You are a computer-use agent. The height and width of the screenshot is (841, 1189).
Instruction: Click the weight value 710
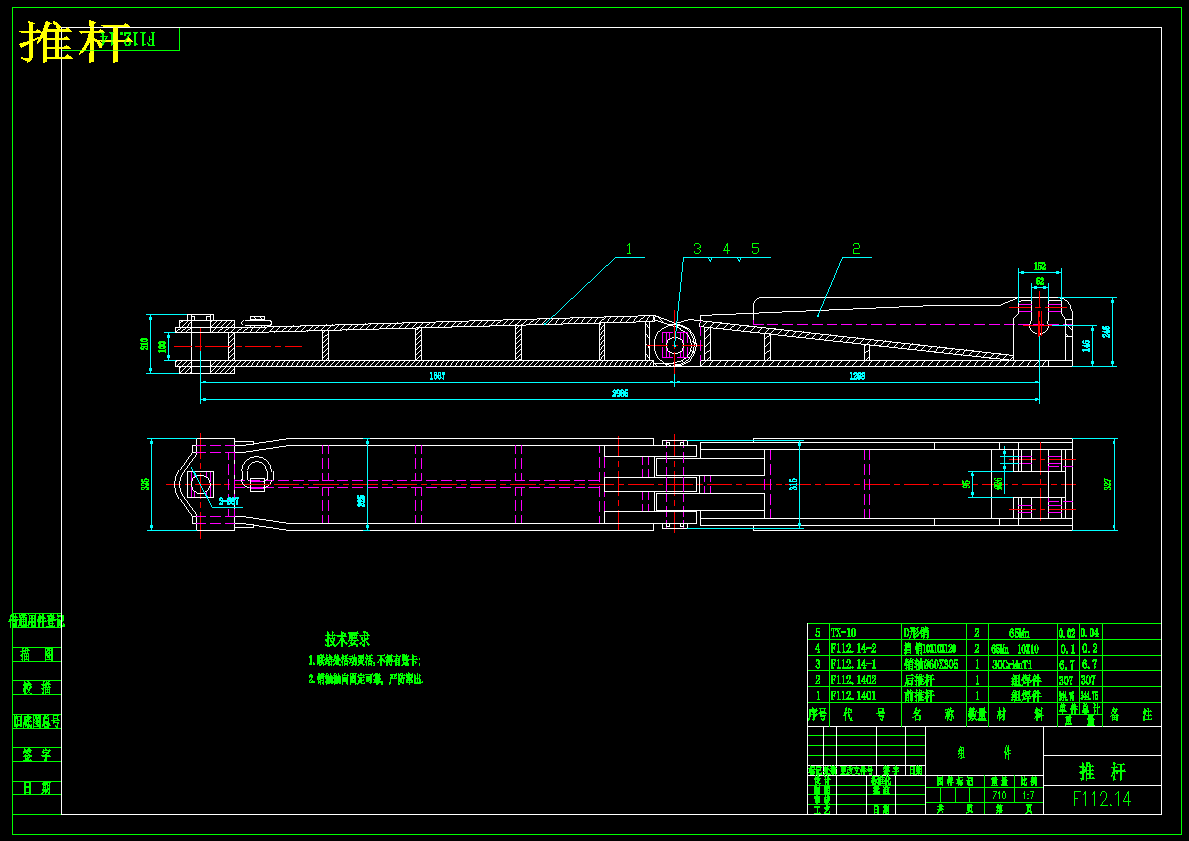coord(999,795)
